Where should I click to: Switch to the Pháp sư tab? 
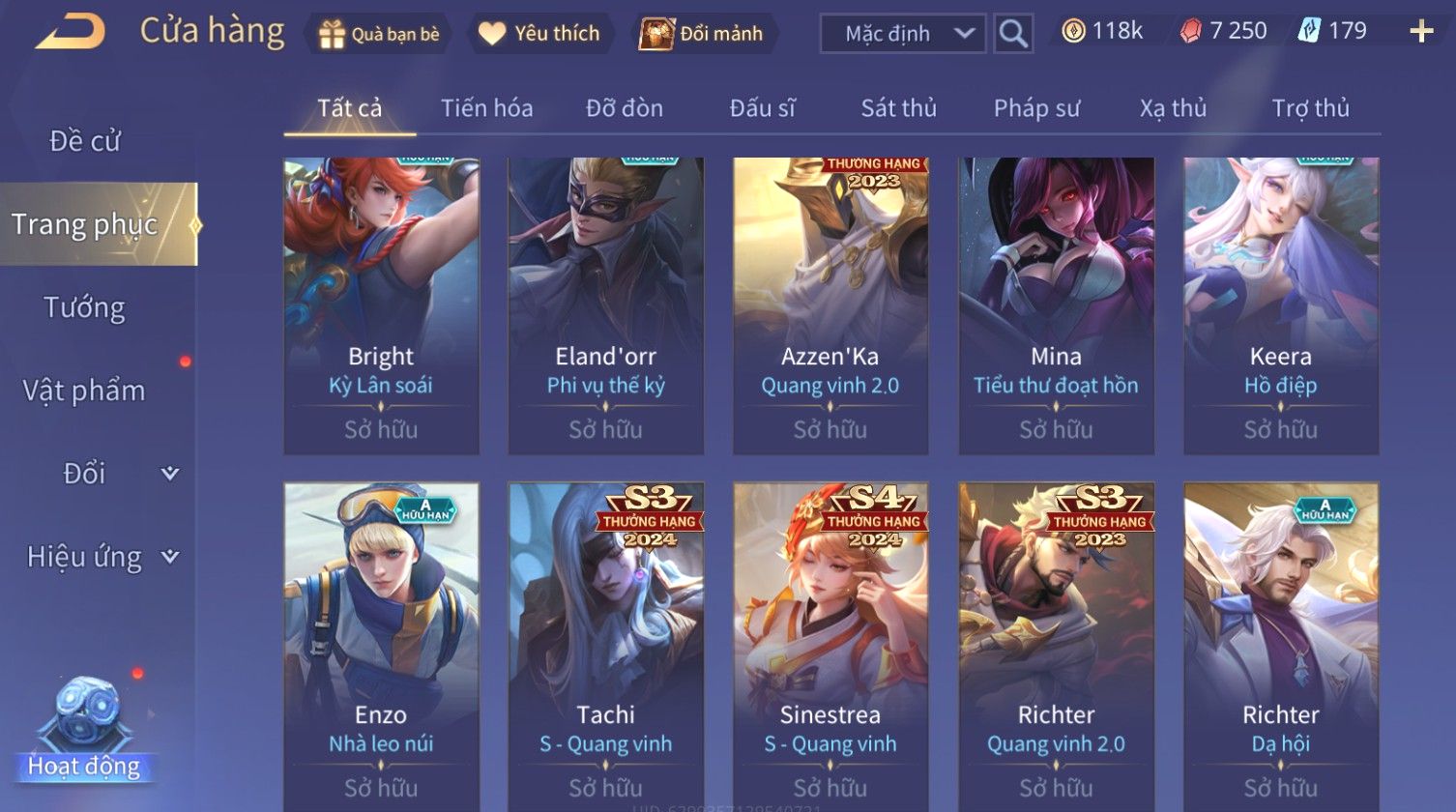click(1036, 108)
